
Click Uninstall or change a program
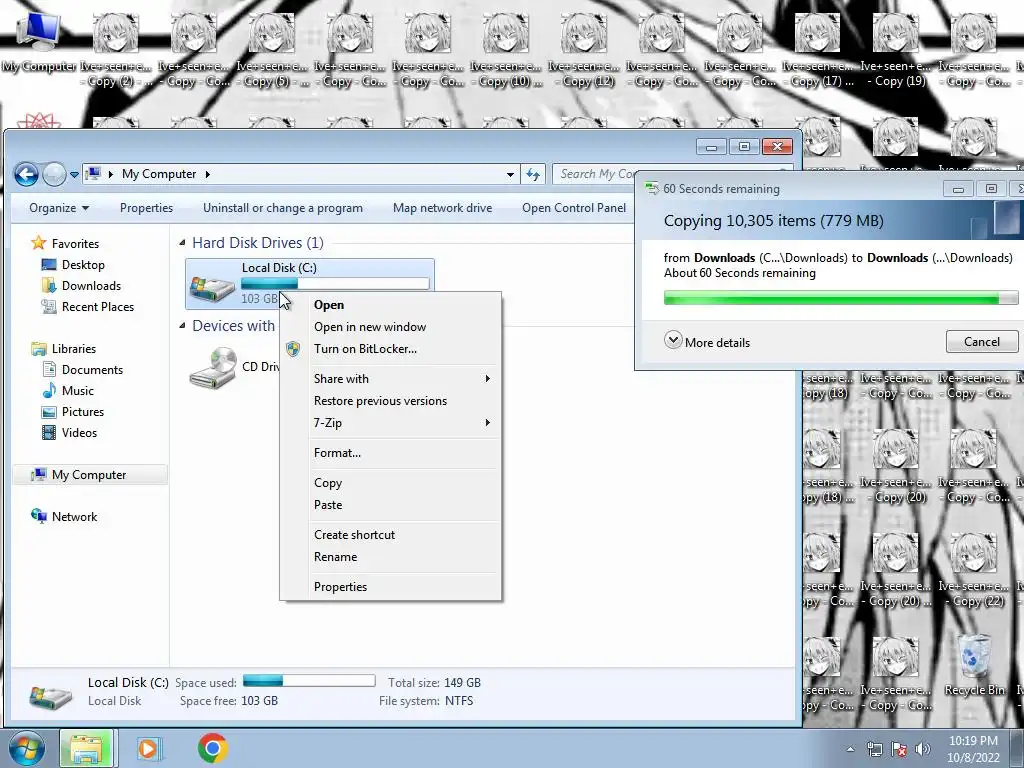pyautogui.click(x=283, y=208)
